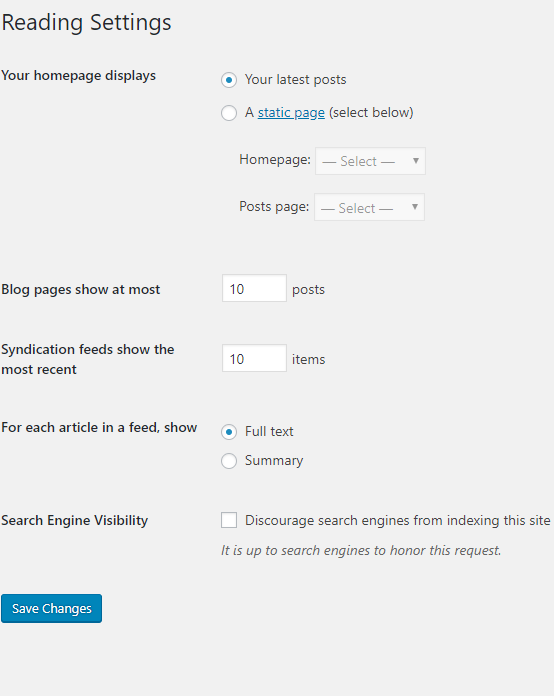Click the Syndication feeds items number field
The width and height of the screenshot is (554, 696).
pos(254,358)
